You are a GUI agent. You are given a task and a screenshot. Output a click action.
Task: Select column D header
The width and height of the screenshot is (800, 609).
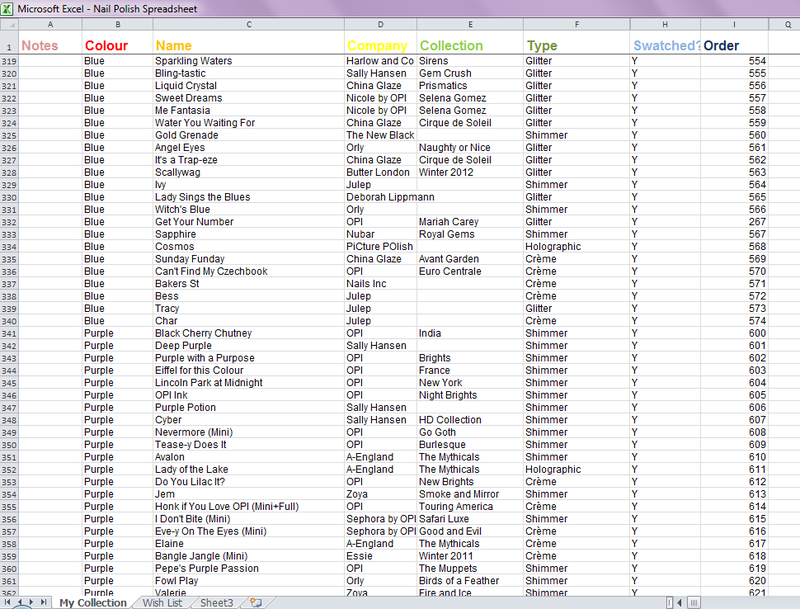(x=381, y=24)
